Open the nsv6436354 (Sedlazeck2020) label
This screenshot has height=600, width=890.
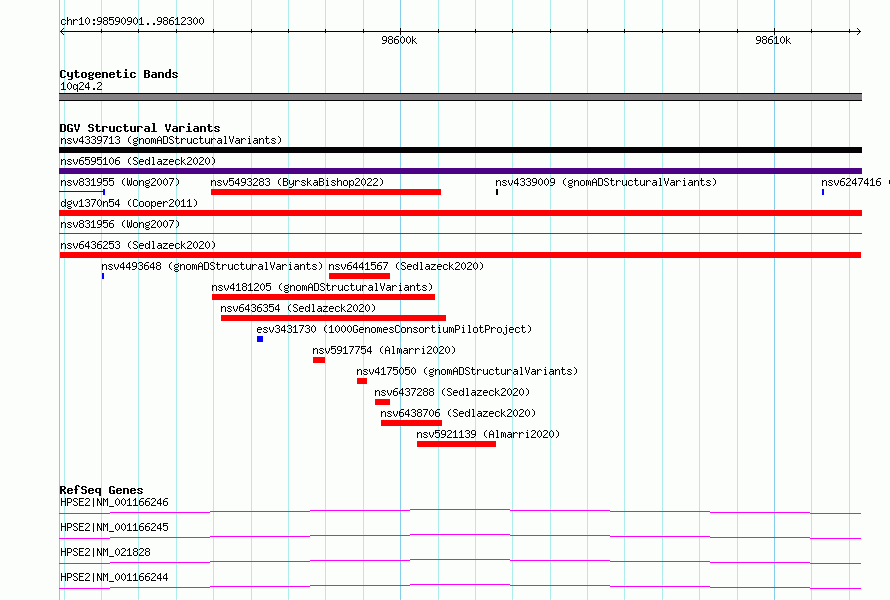[298, 308]
